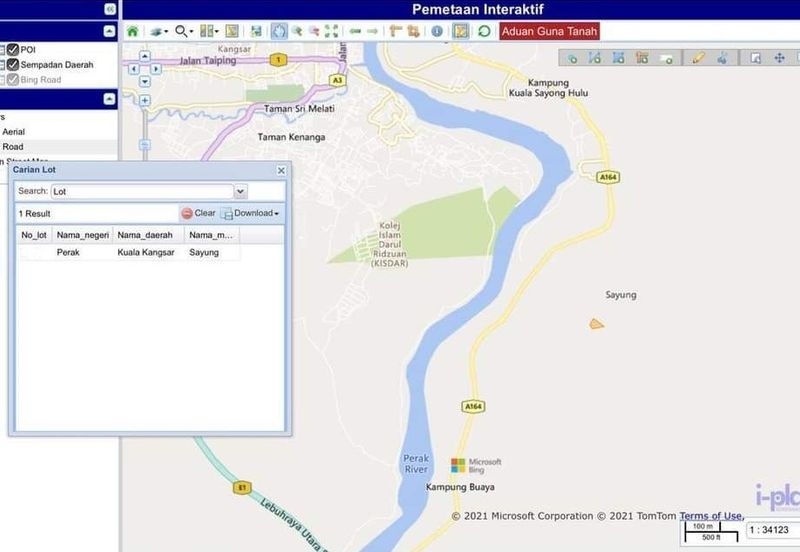Select the Road basemap item
Viewport: 800px width, 552px height.
(13, 146)
